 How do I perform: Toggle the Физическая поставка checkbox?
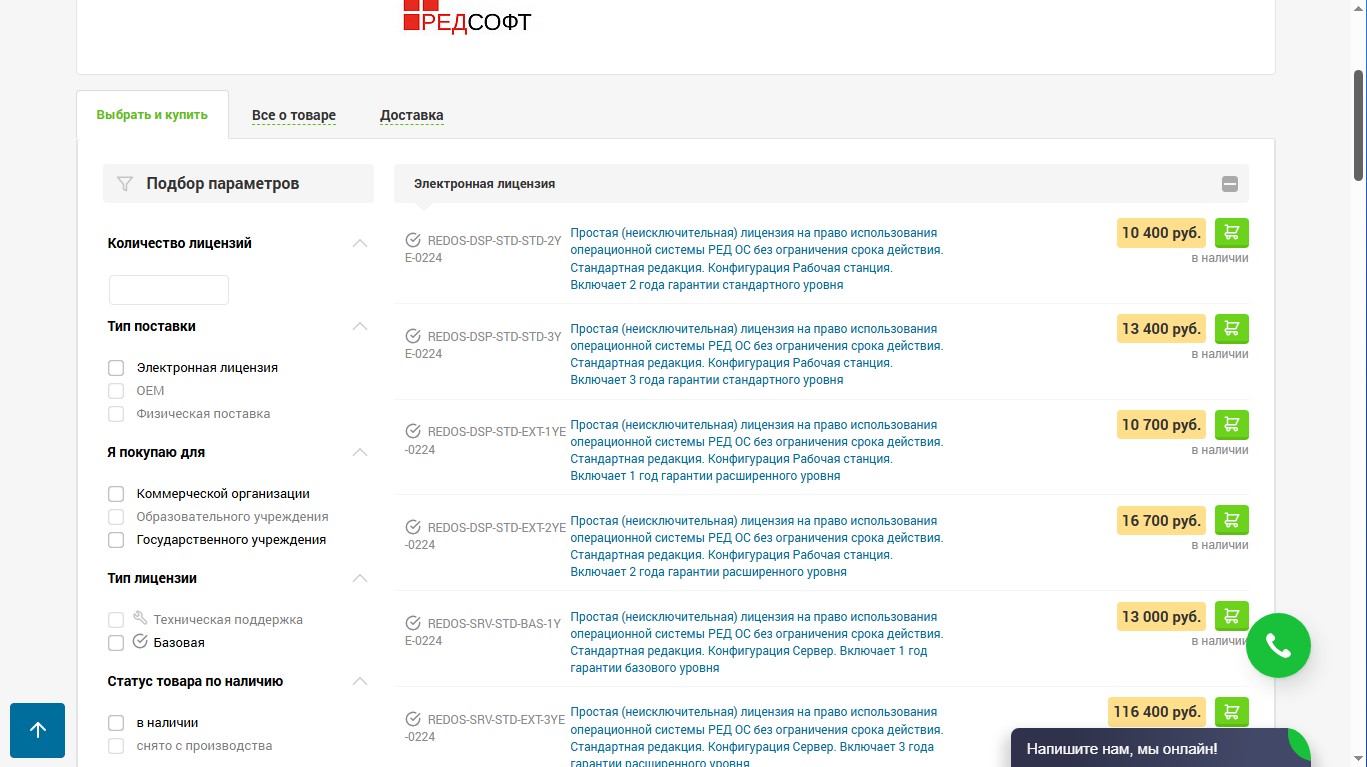click(116, 414)
